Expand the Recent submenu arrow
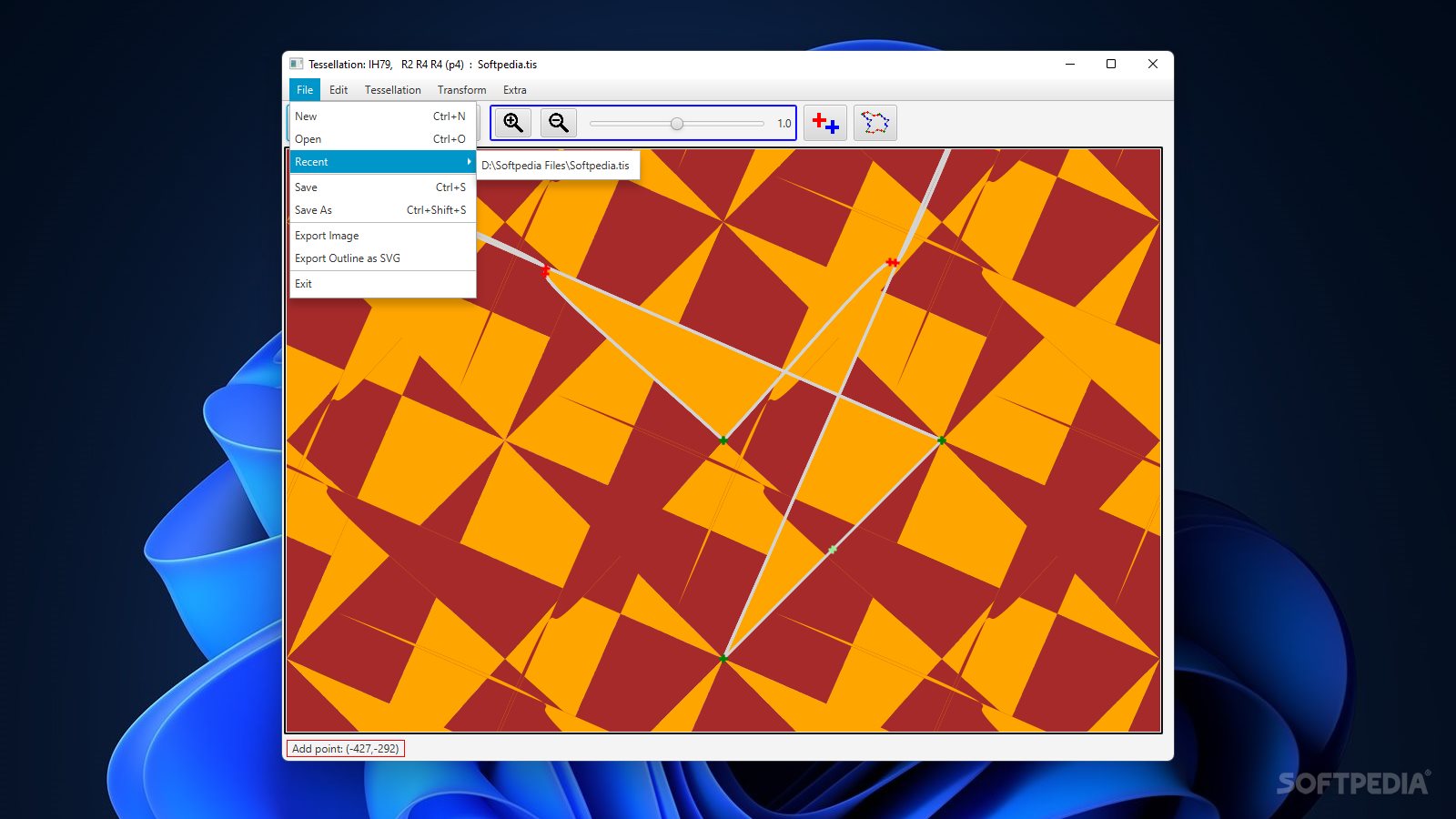The height and width of the screenshot is (819, 1456). click(x=469, y=162)
